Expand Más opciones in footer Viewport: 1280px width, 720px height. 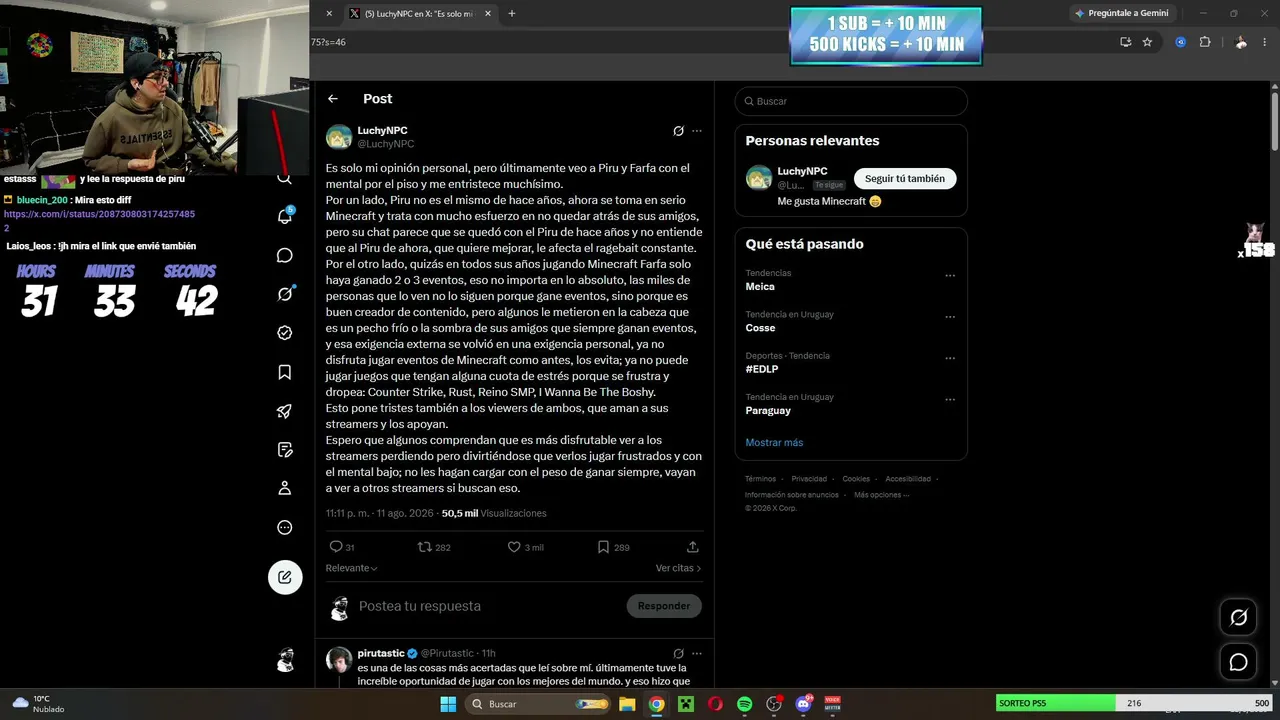[x=881, y=495]
